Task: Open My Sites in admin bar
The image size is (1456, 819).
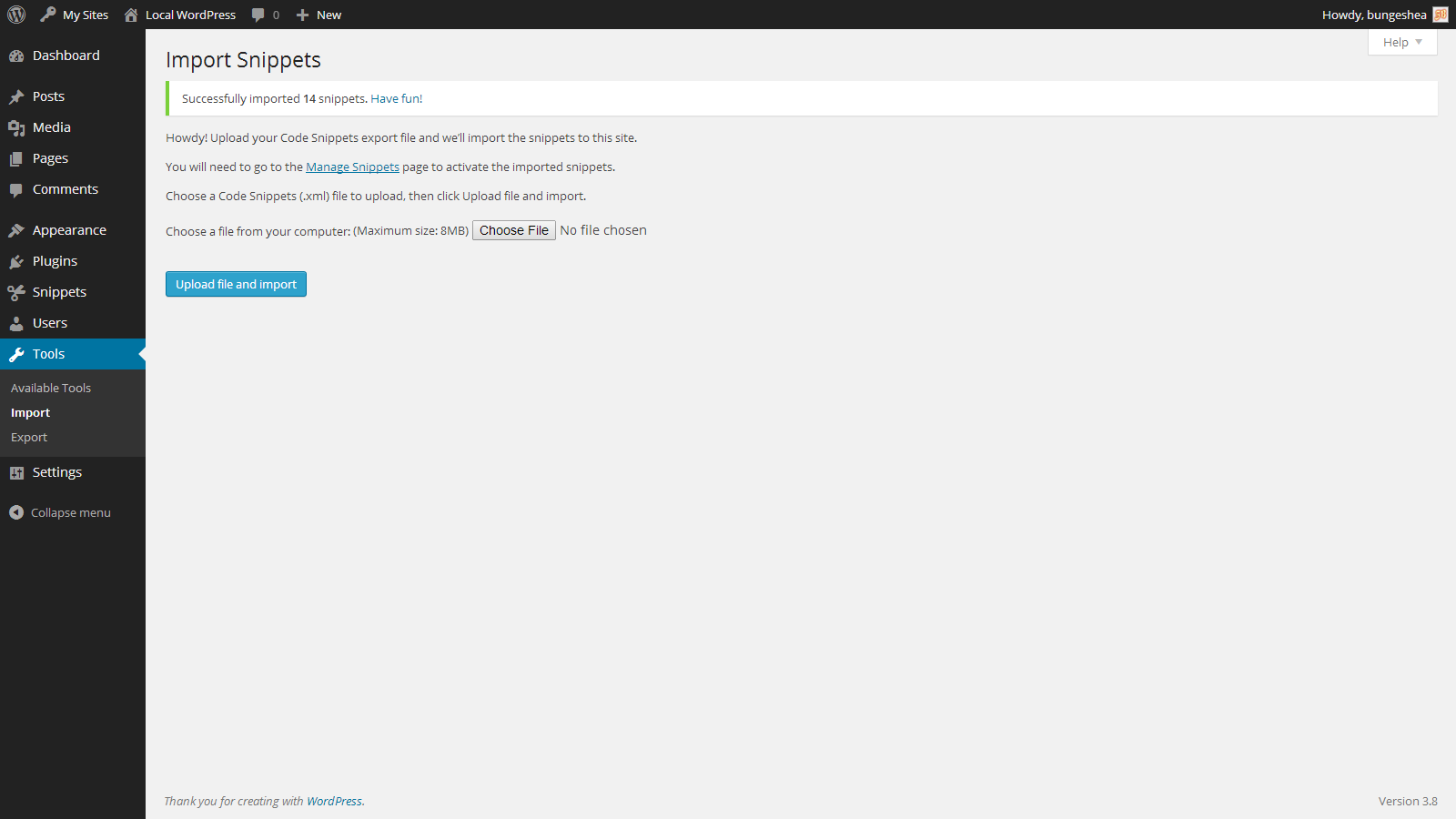Action: point(74,15)
